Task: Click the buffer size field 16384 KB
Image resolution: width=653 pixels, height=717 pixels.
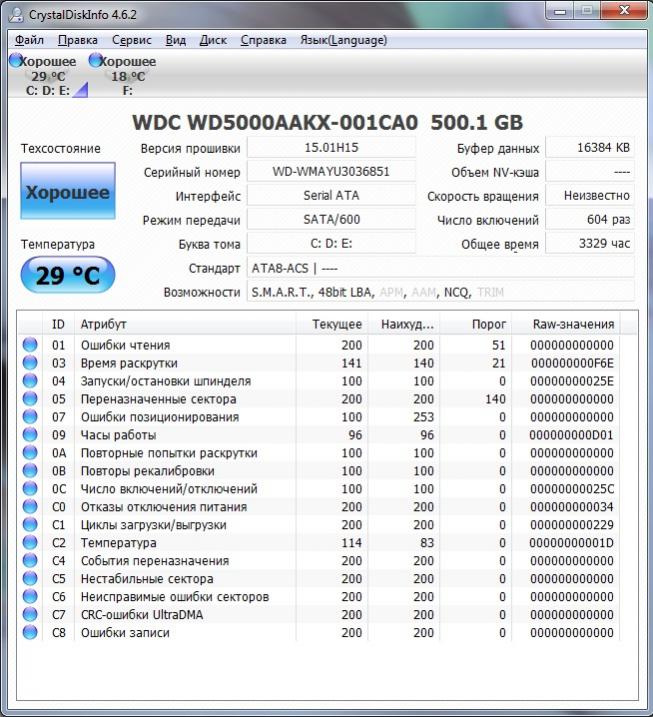Action: click(x=590, y=148)
